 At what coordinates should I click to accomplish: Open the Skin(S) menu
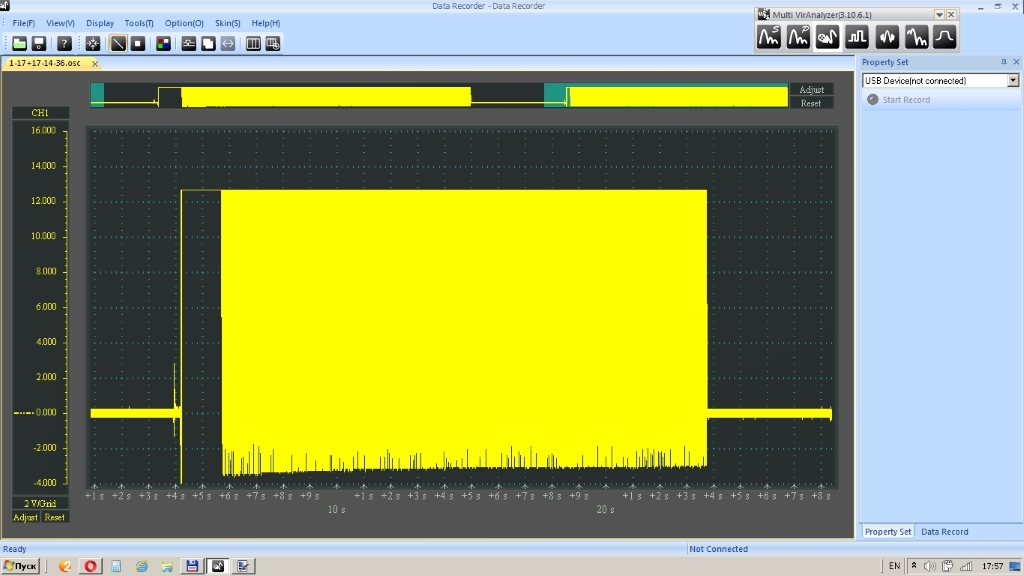click(228, 23)
